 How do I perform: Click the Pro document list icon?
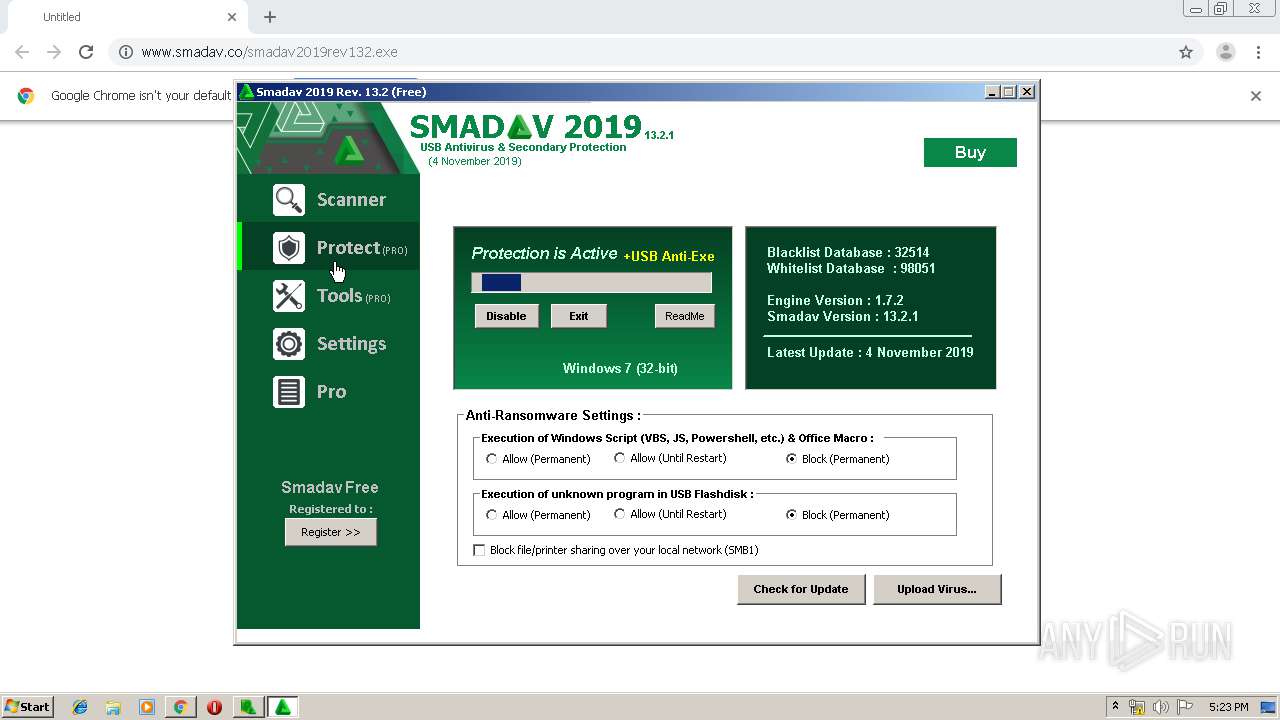click(x=289, y=392)
